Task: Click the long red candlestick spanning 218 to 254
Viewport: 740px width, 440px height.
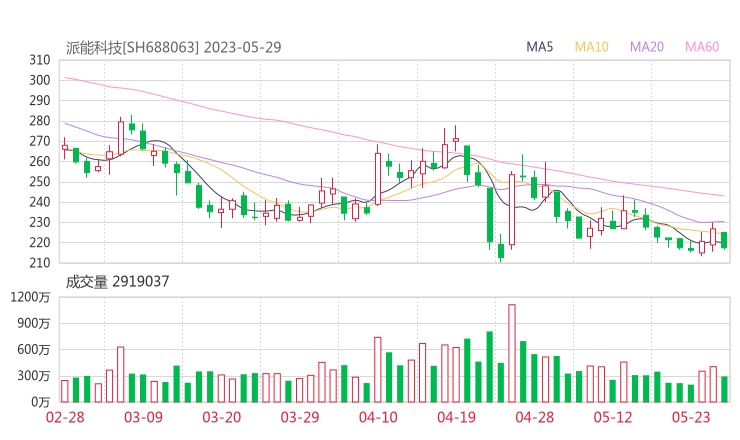Action: click(x=512, y=210)
